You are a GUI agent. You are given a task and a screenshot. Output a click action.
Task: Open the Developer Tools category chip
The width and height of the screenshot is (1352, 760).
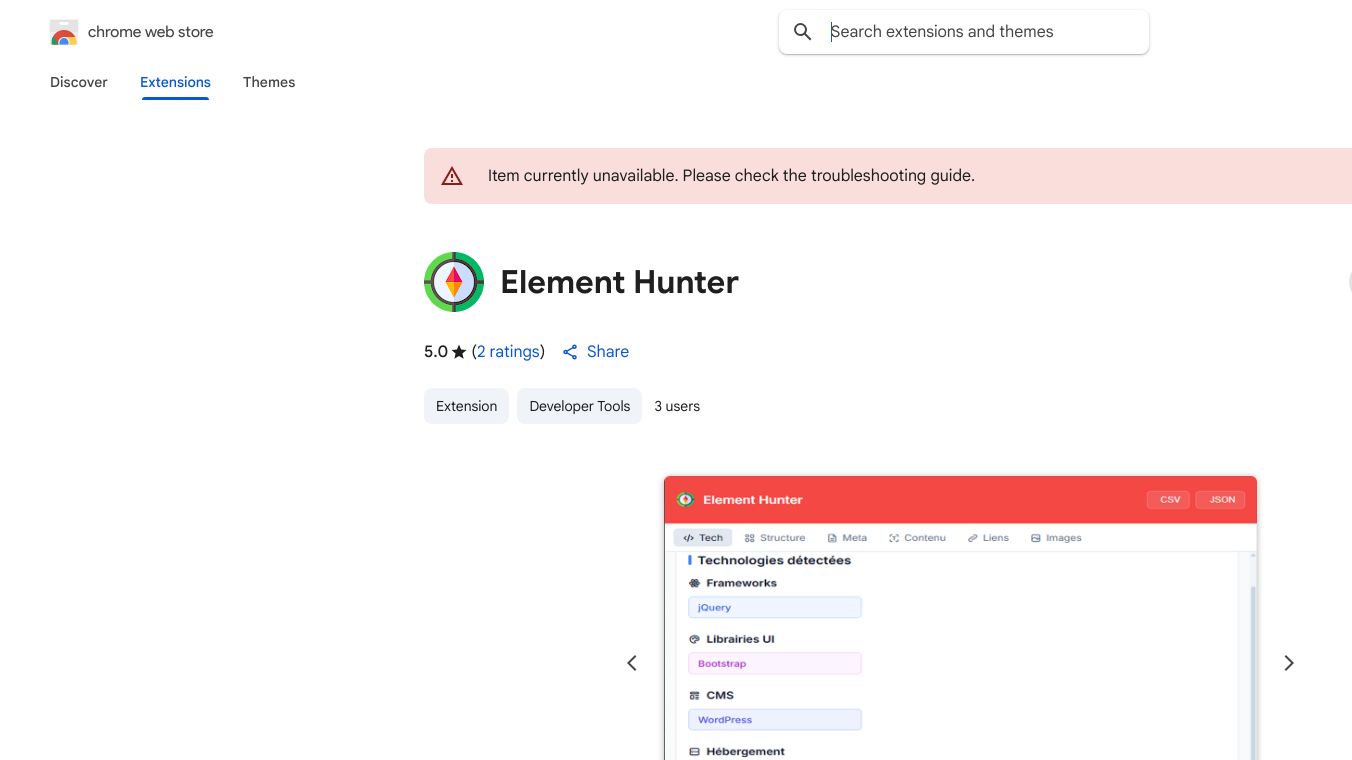coord(579,406)
